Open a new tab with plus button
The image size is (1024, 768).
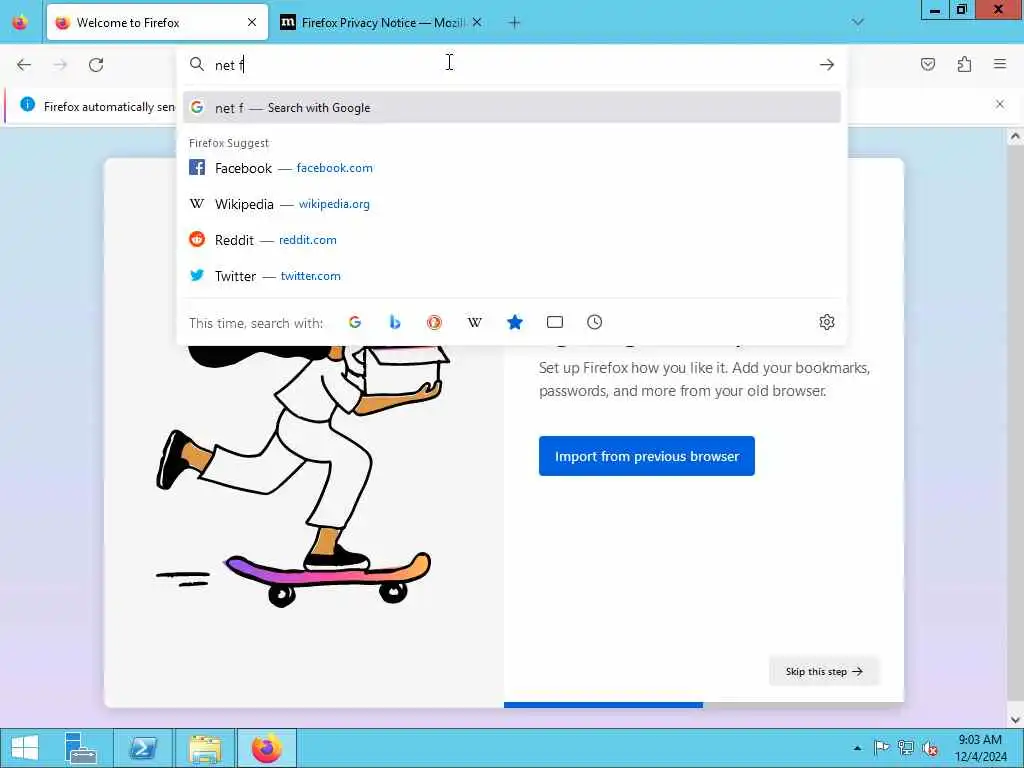click(515, 23)
